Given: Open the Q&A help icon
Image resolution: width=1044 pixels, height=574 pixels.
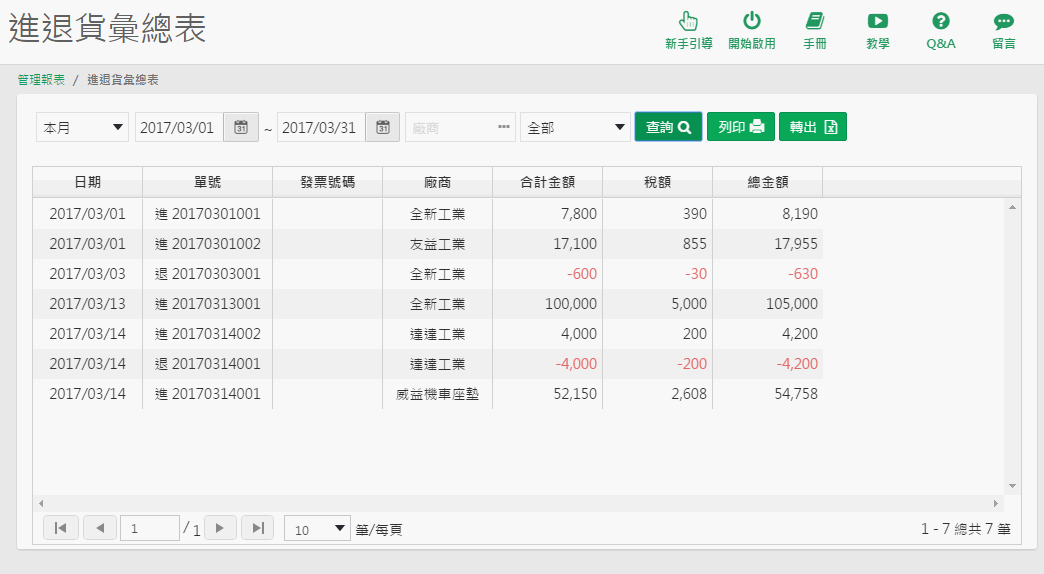Looking at the screenshot, I should [x=941, y=31].
